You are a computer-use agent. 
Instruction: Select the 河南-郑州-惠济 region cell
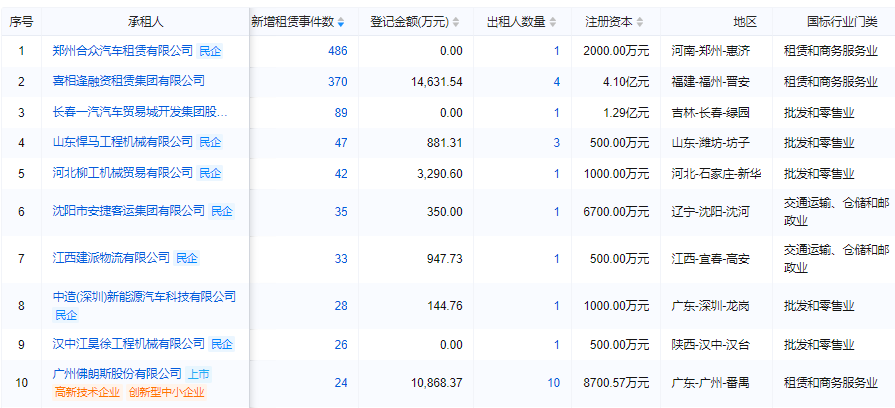(x=711, y=51)
